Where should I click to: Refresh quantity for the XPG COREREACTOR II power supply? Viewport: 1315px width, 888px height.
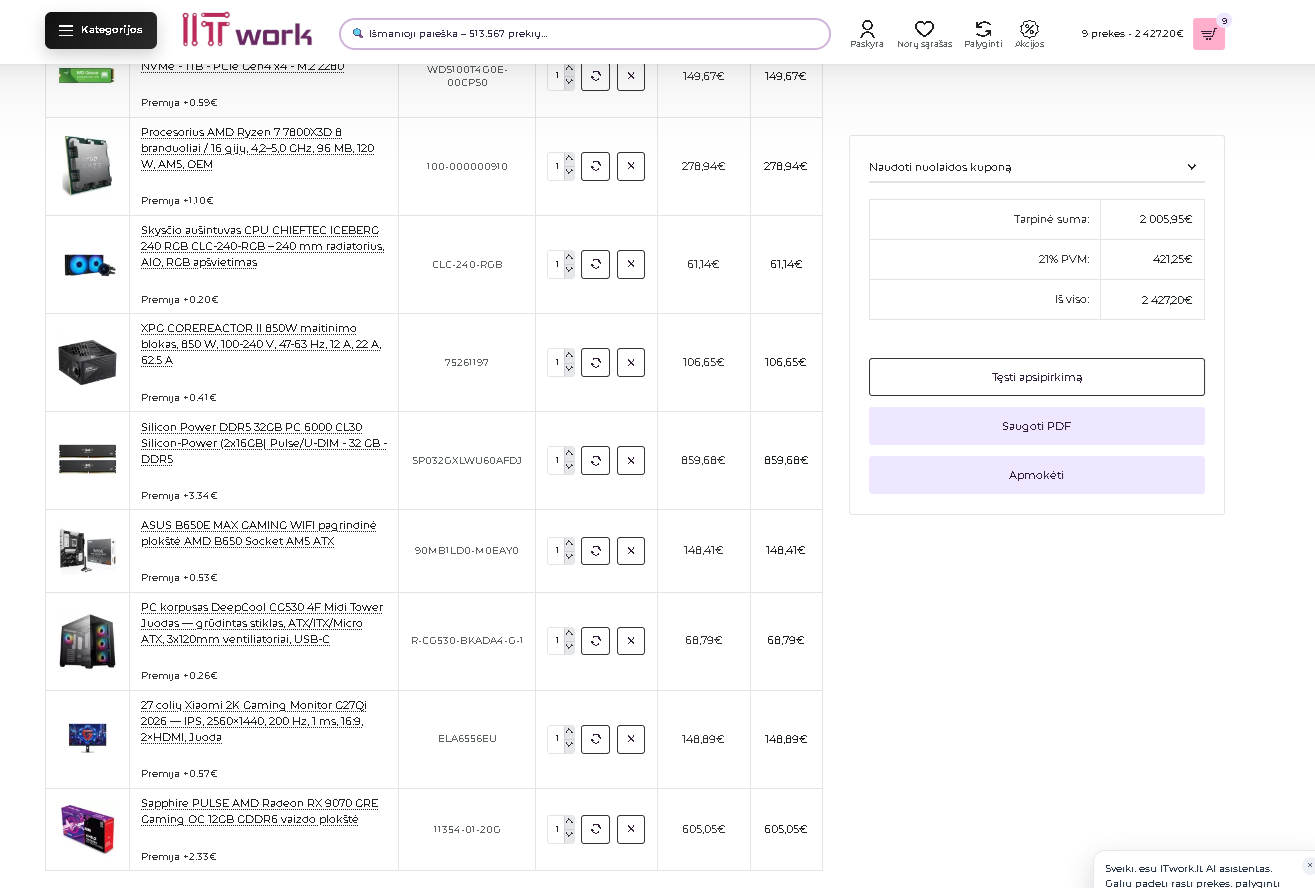point(595,362)
